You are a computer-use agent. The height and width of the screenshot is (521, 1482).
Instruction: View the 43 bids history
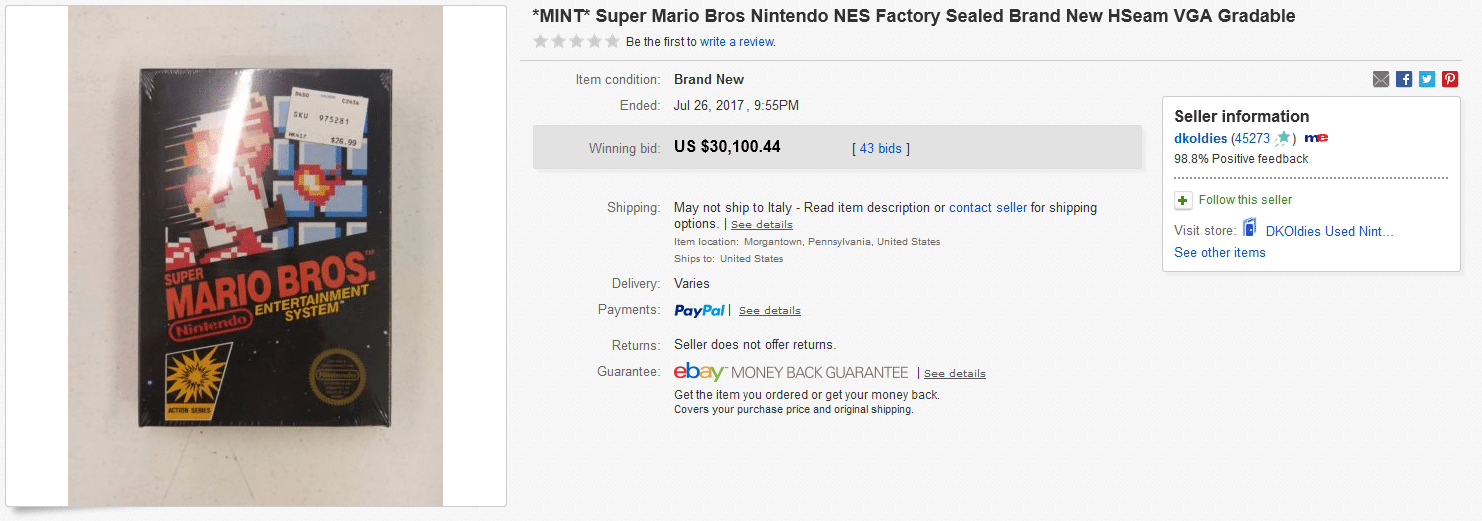(x=880, y=149)
